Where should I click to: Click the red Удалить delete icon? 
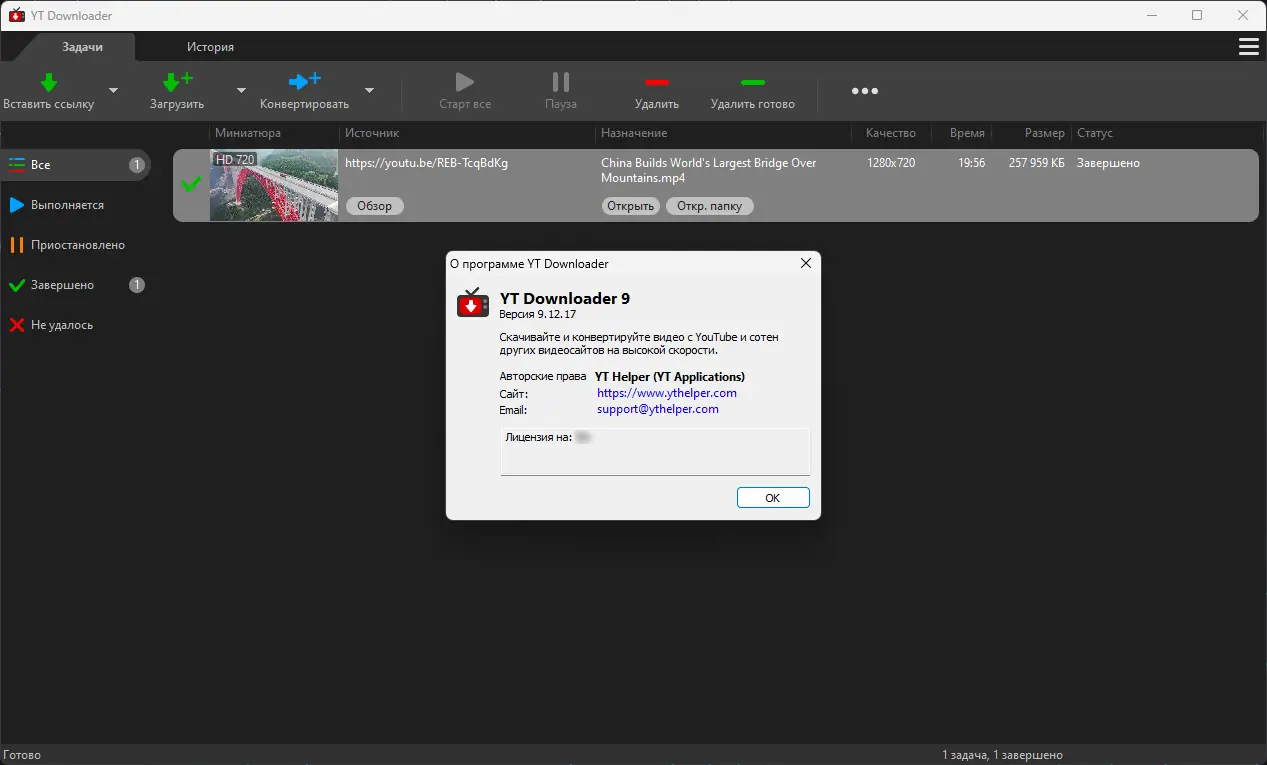coord(656,82)
